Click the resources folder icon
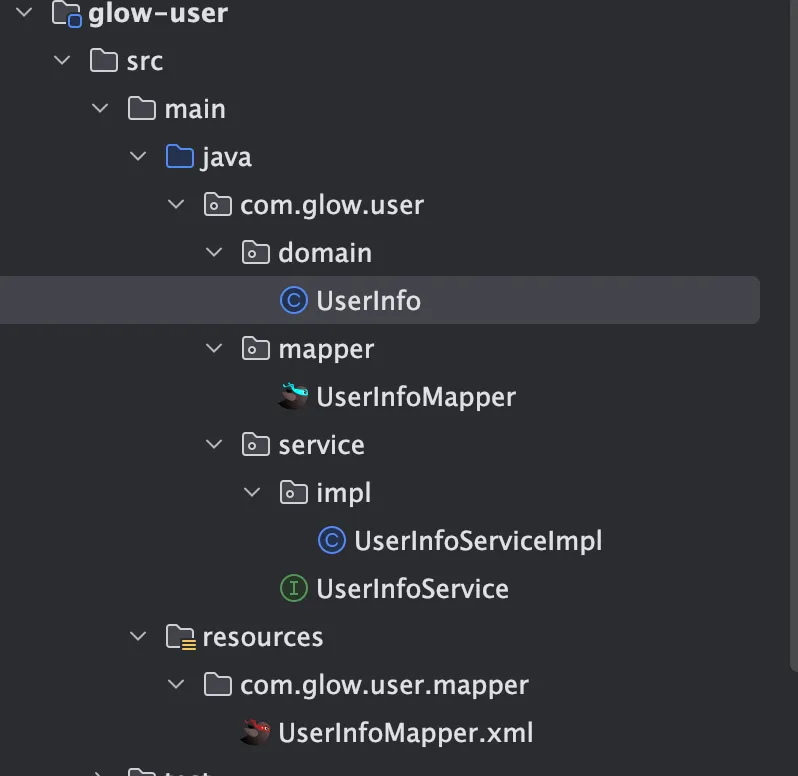Image resolution: width=798 pixels, height=776 pixels. [180, 637]
